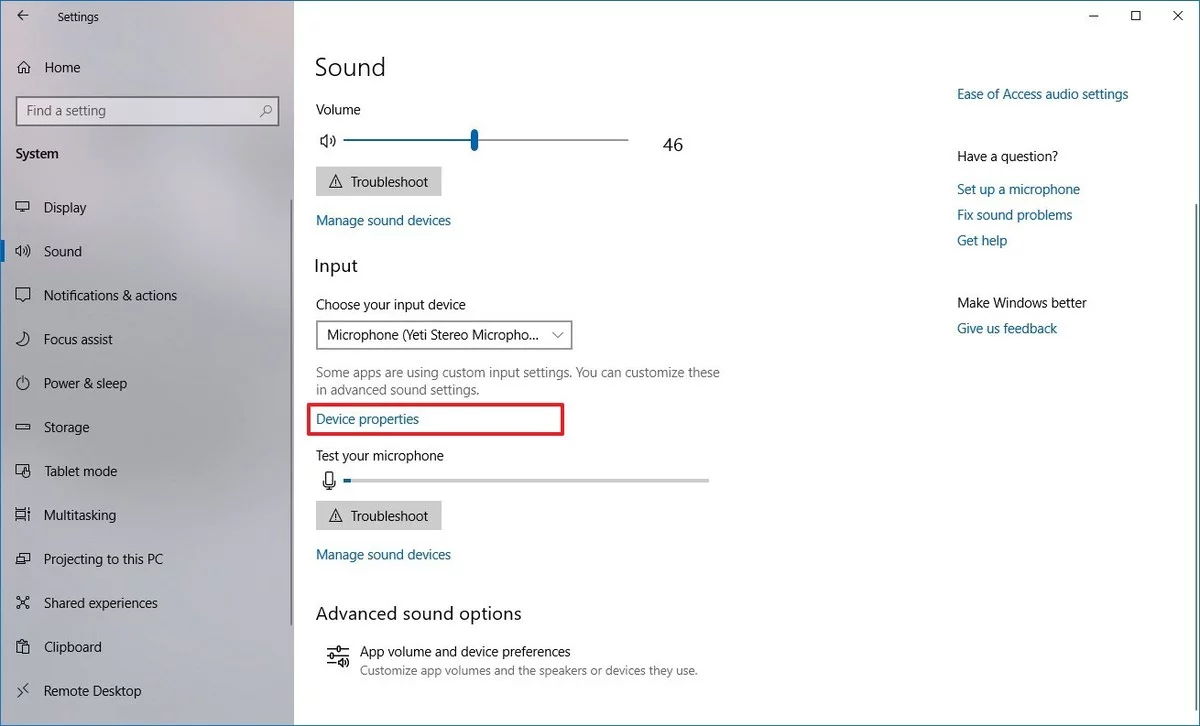Open App volume and device preferences icon

338,656
